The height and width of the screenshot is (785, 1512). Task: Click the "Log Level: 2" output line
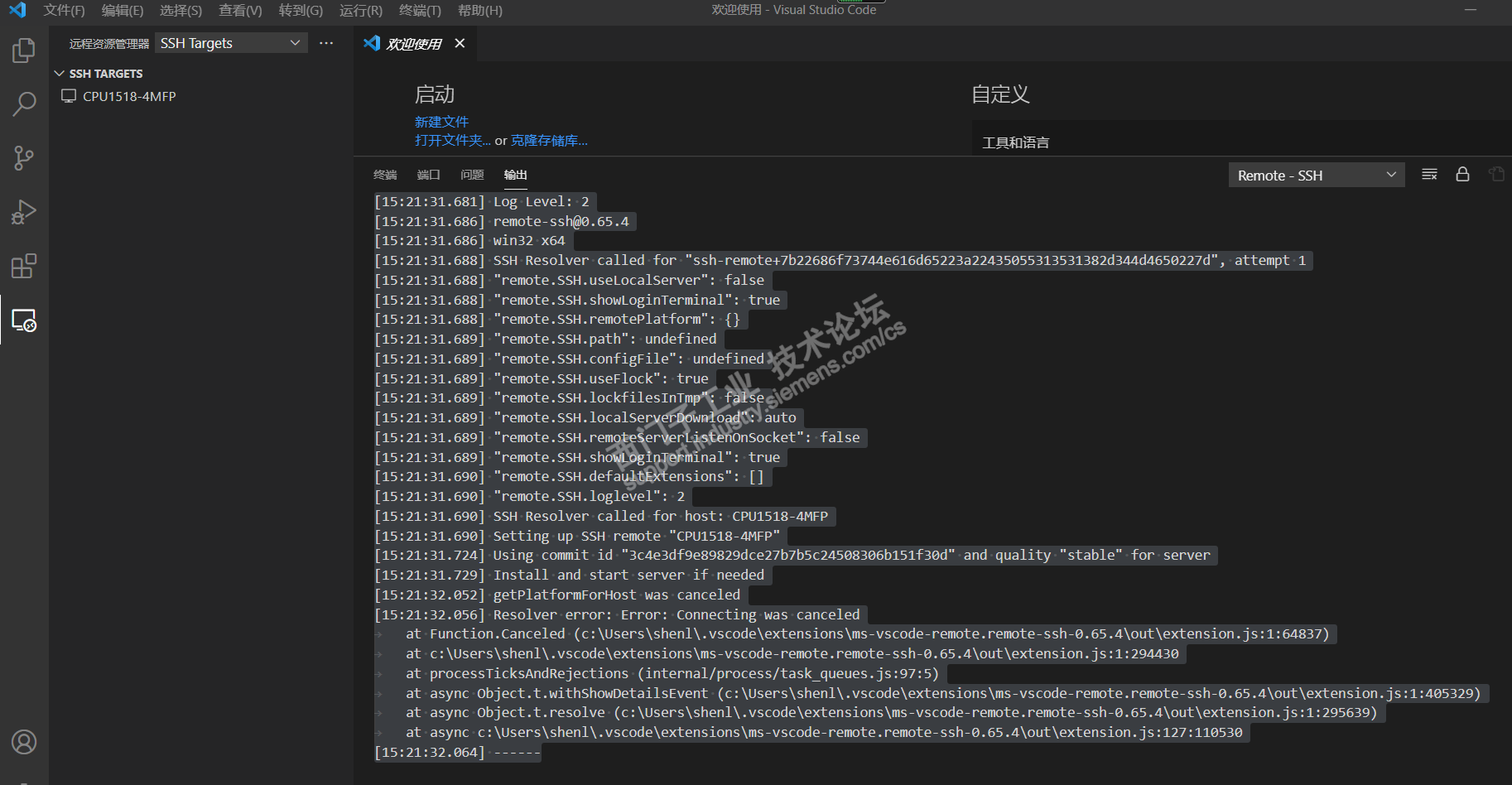(x=482, y=201)
